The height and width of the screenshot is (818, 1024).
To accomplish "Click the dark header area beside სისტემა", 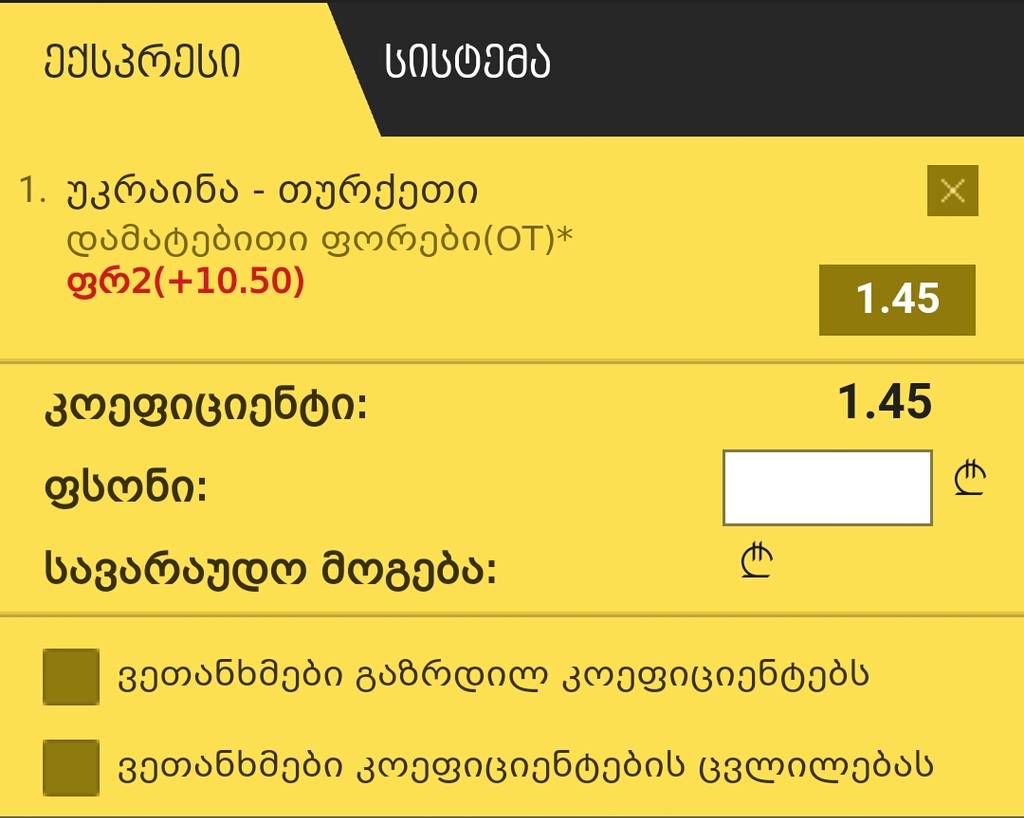I will coord(784,65).
